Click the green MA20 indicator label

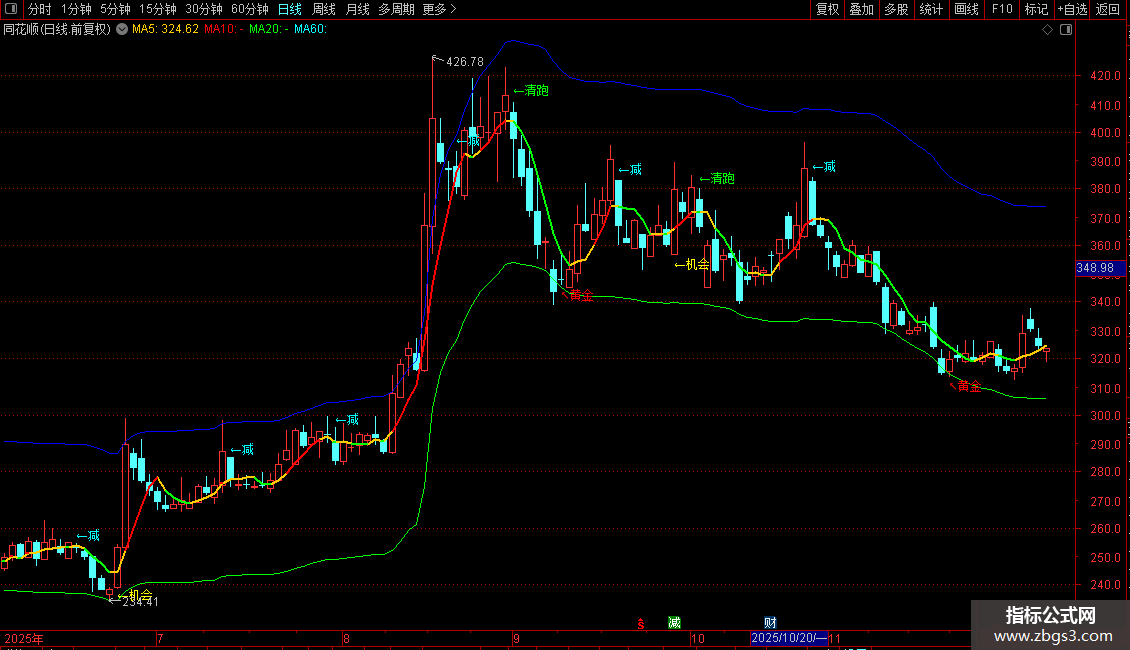point(269,30)
